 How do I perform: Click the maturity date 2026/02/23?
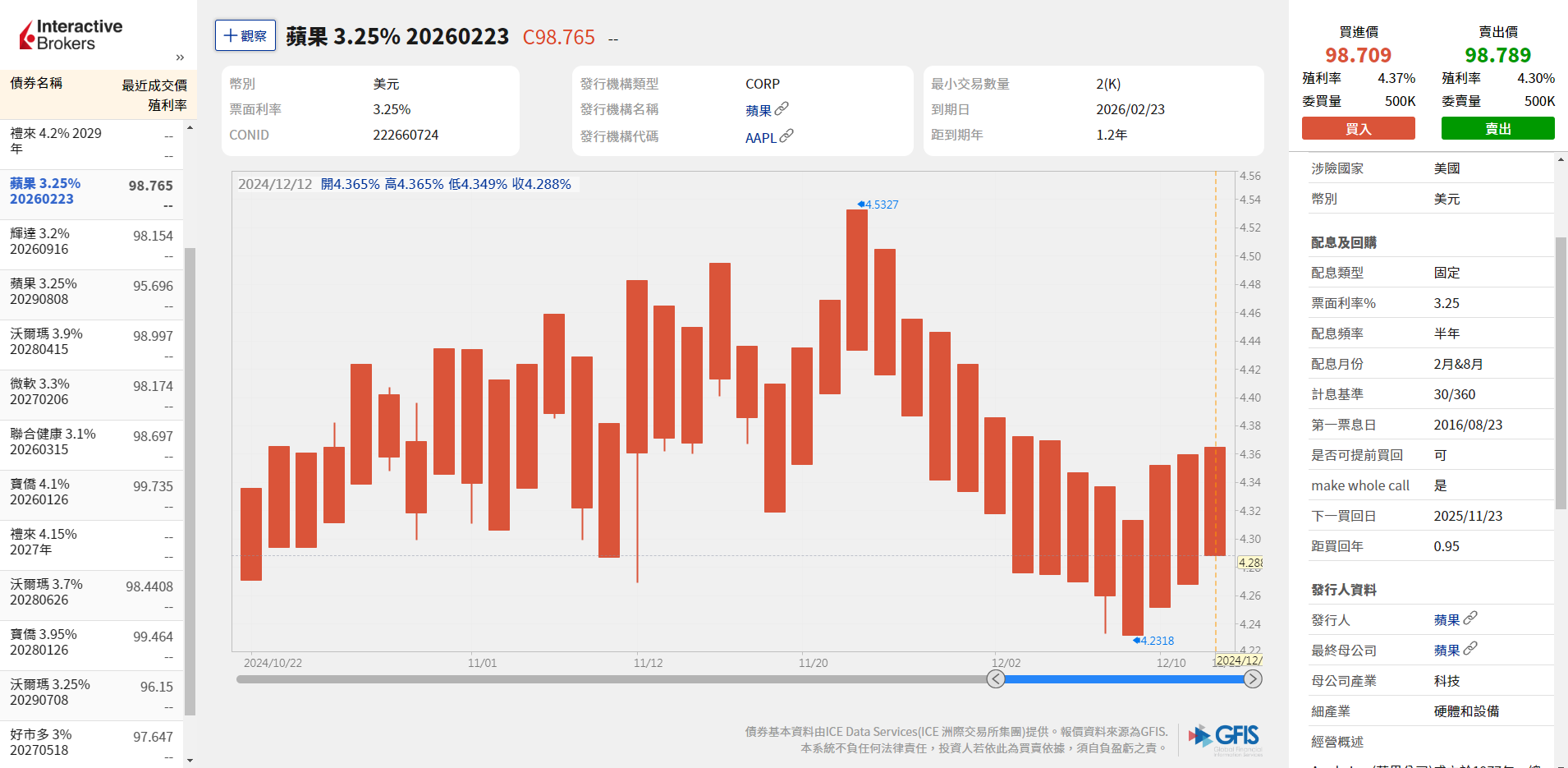1130,109
